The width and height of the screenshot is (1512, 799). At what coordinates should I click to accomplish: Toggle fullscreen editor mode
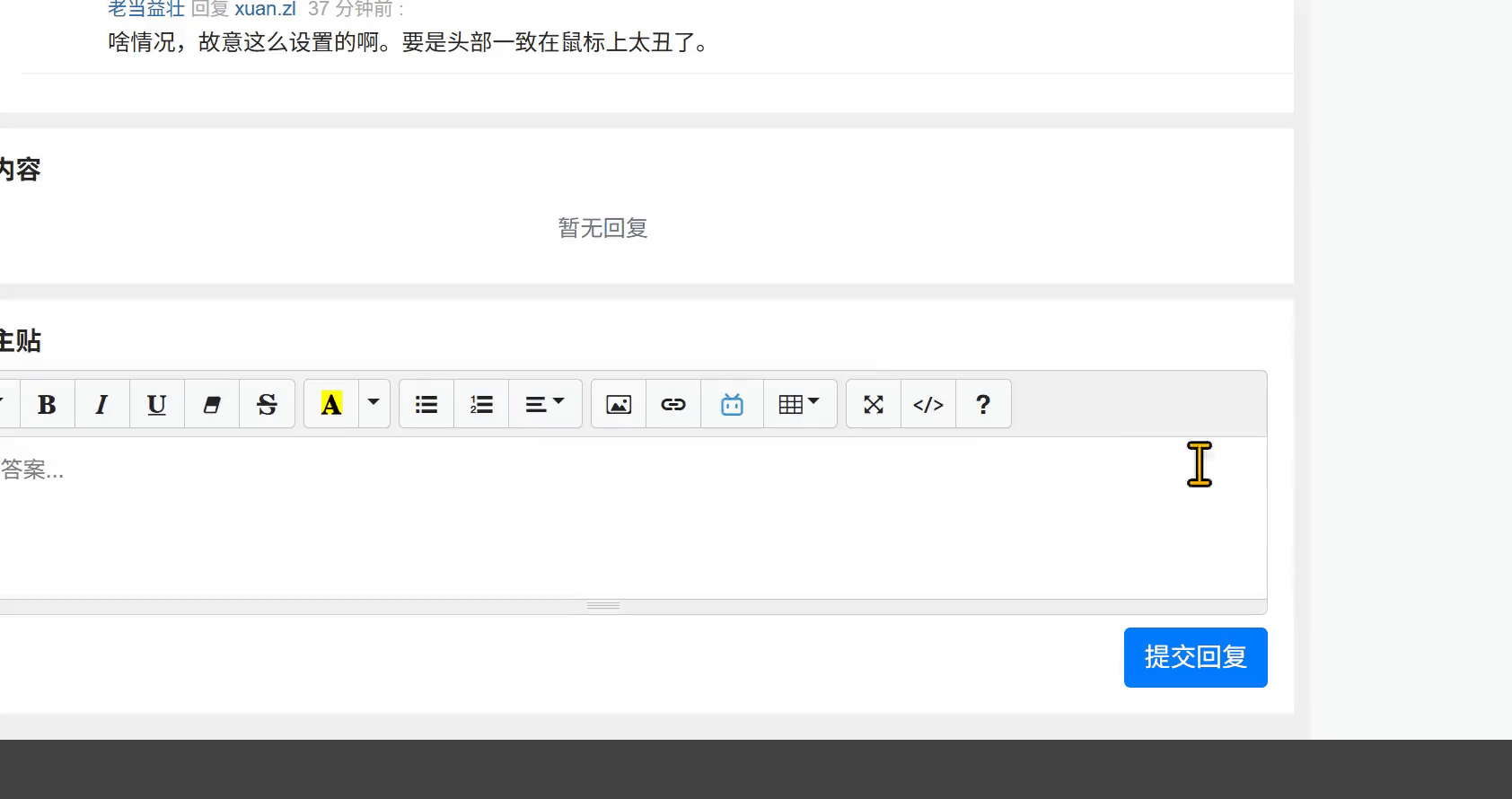[x=874, y=405]
